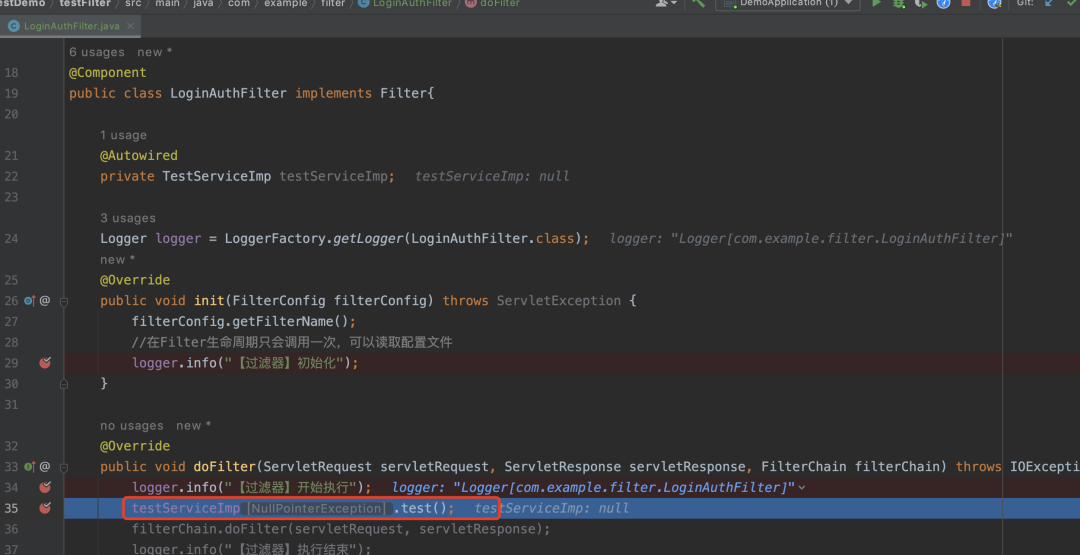Build project with the green hammer icon
Viewport: 1080px width, 555px height.
tap(698, 3)
